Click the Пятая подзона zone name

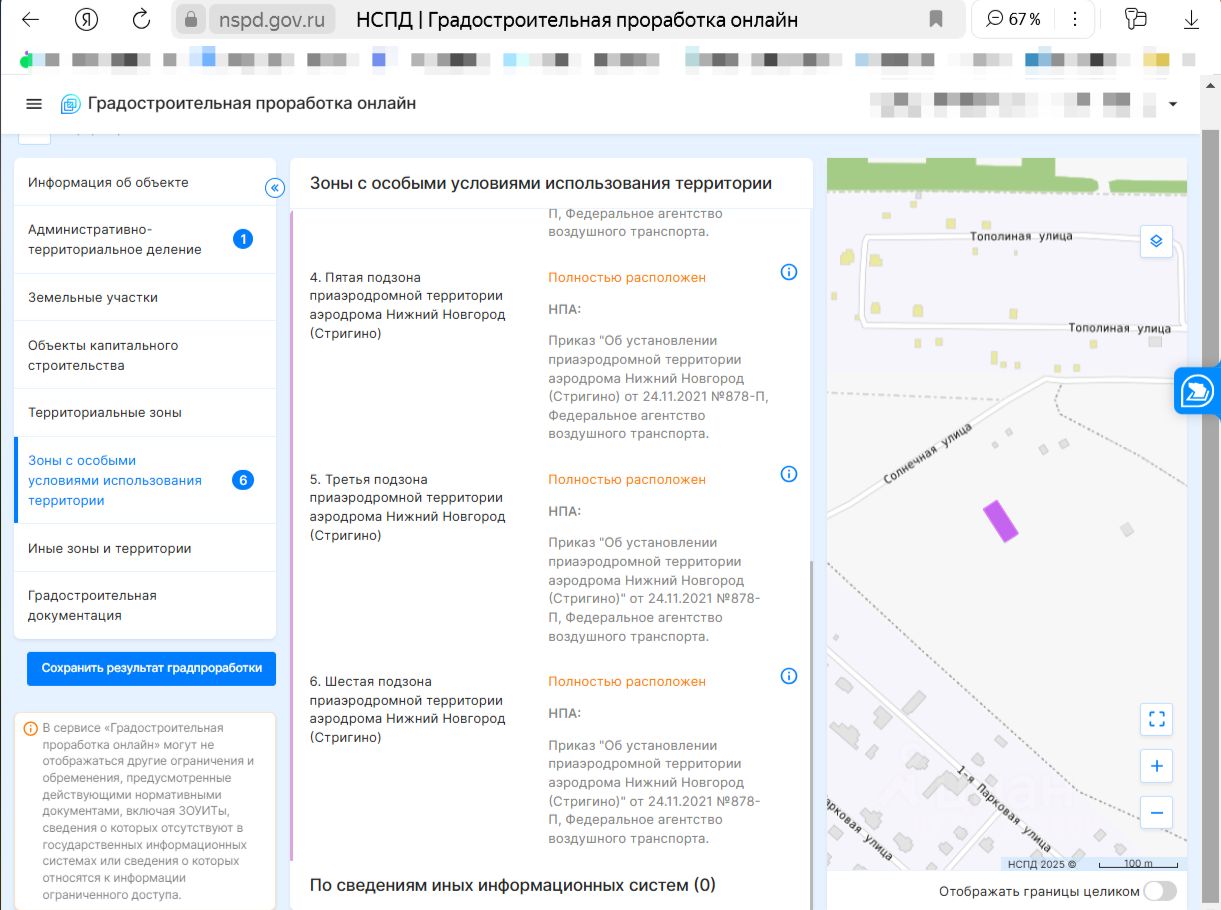pos(408,305)
